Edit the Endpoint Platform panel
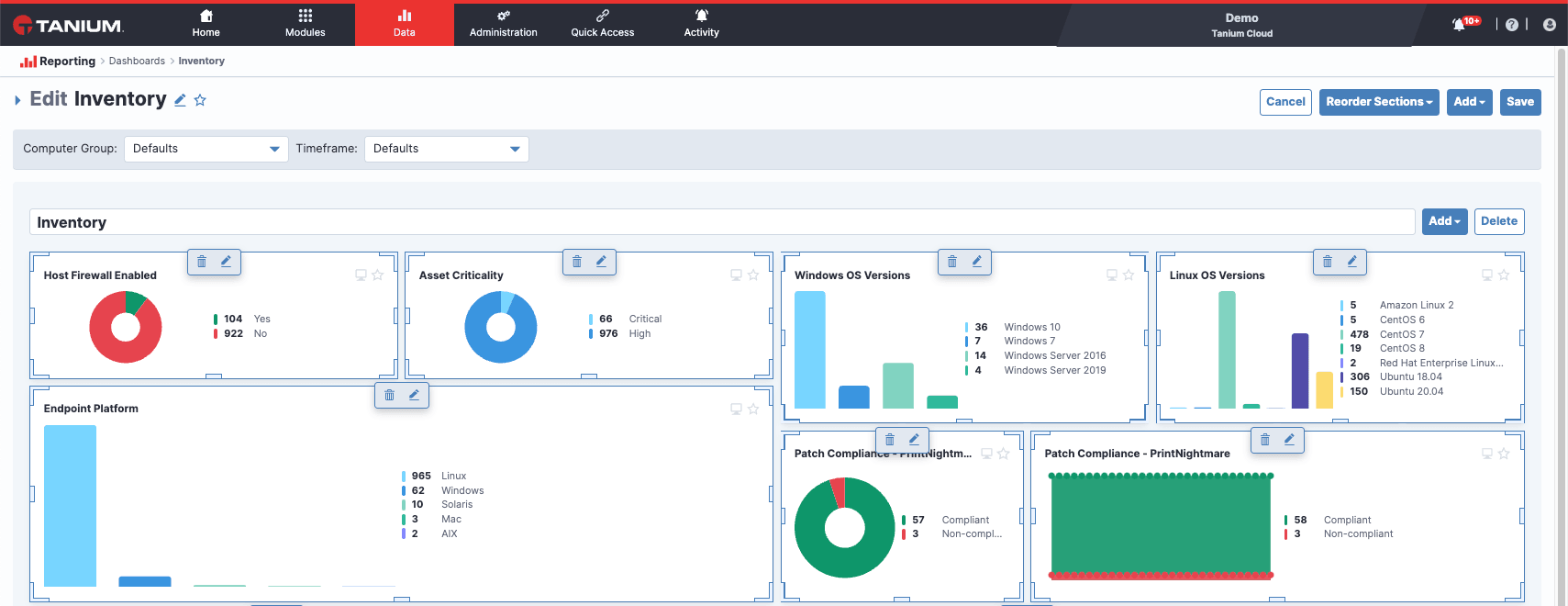 (x=414, y=395)
